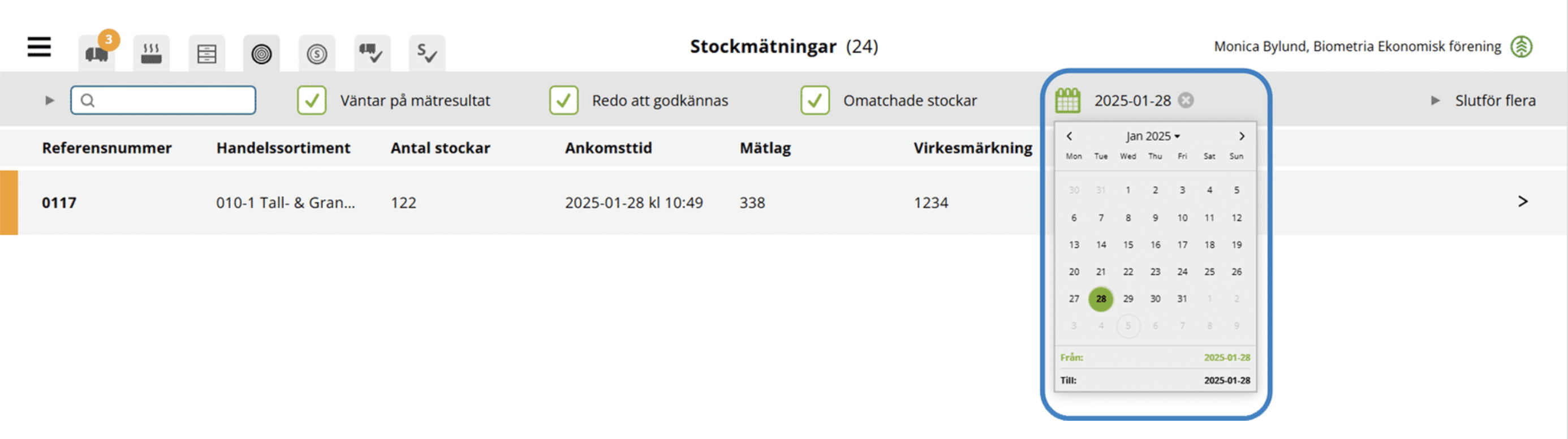Screen dimensions: 1568x439
Task: Clear the 2025-01-28 date filter
Action: point(1186,100)
